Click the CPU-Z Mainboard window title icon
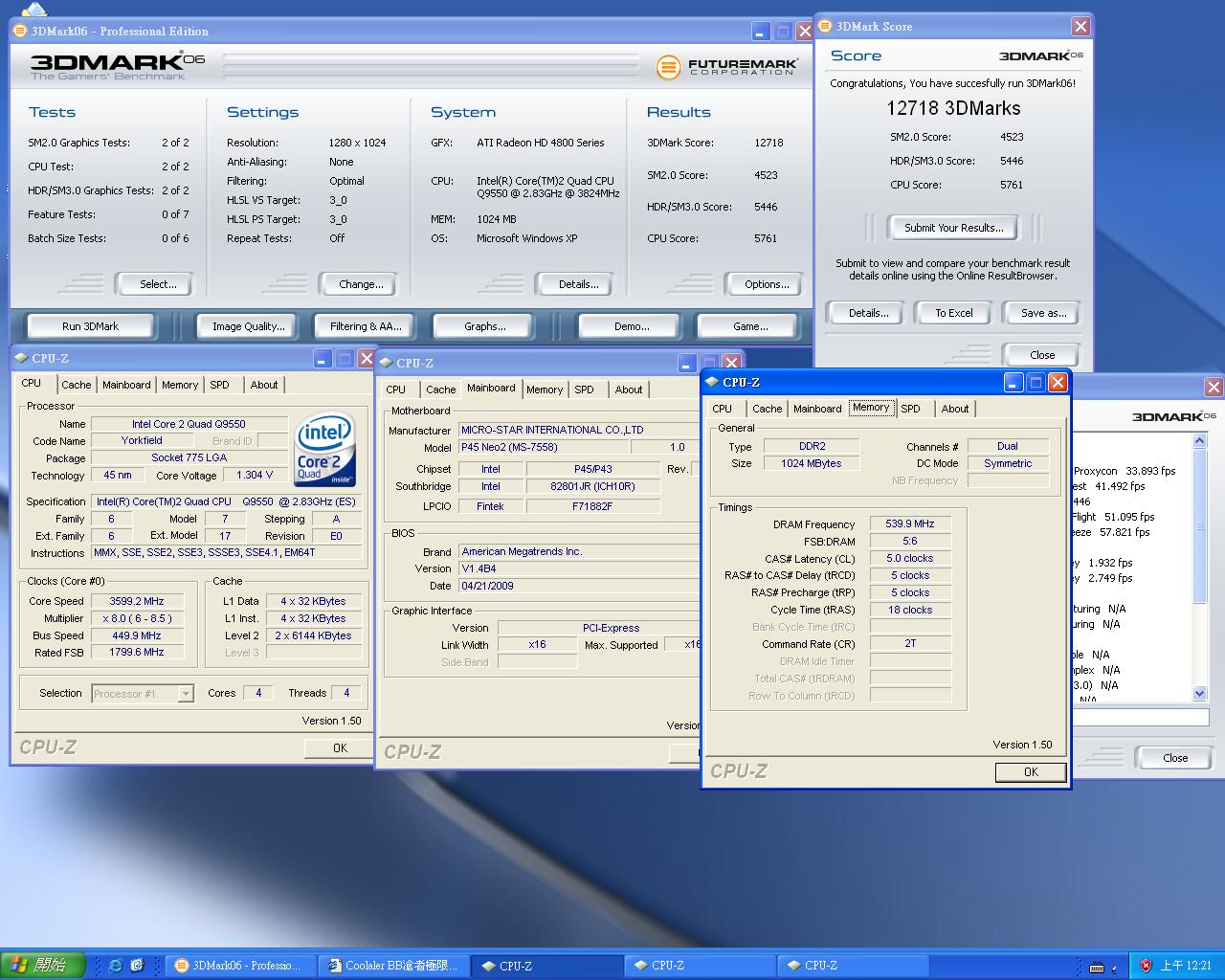1225x980 pixels. click(x=386, y=363)
